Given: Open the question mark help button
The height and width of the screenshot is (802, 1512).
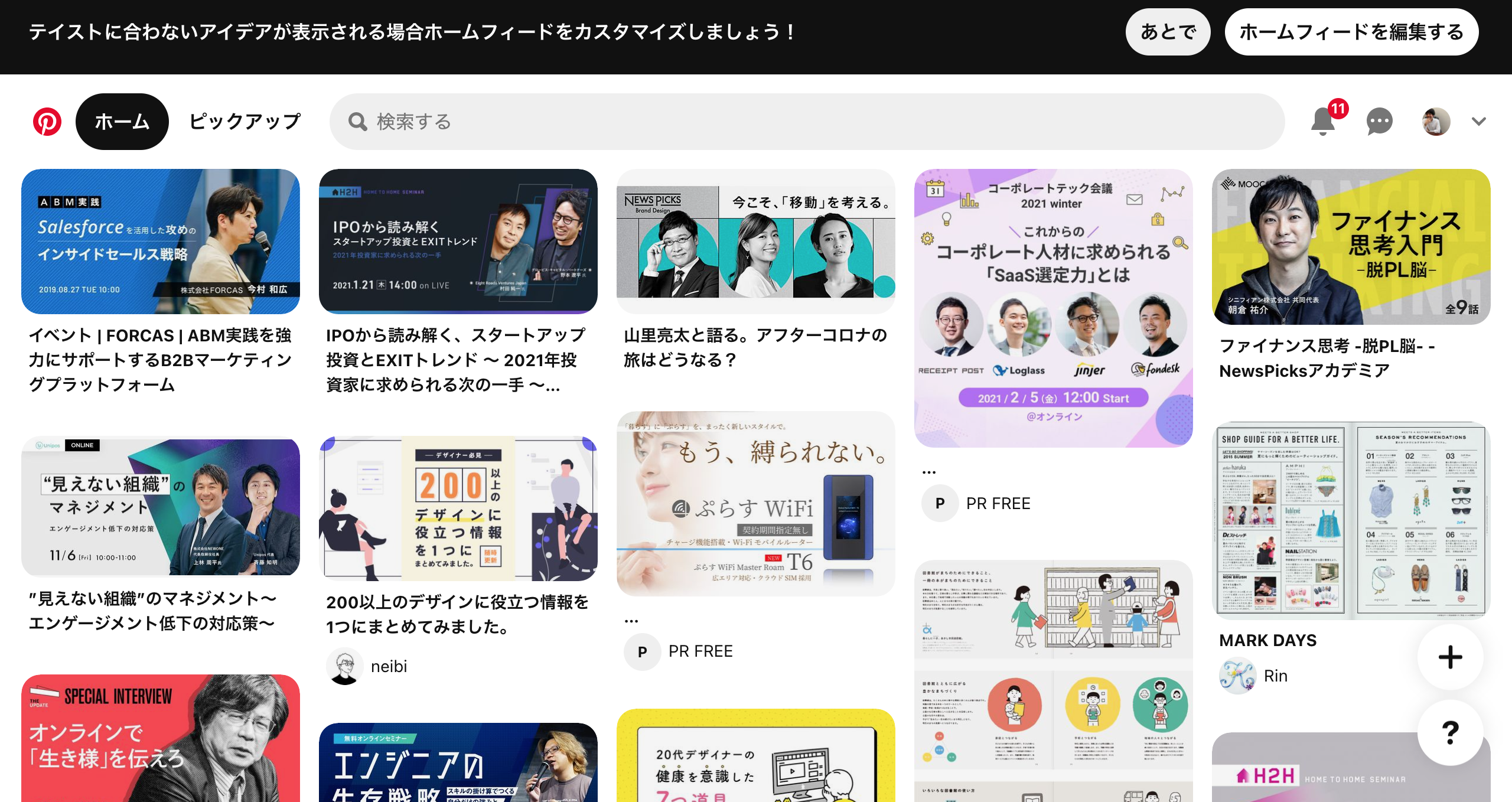Looking at the screenshot, I should 1450,732.
